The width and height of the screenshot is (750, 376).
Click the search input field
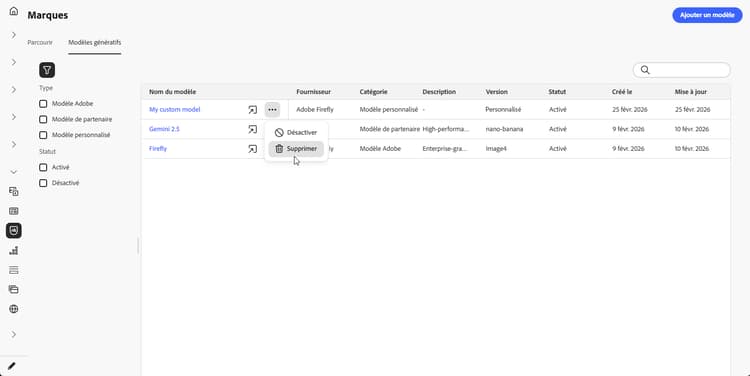[682, 70]
